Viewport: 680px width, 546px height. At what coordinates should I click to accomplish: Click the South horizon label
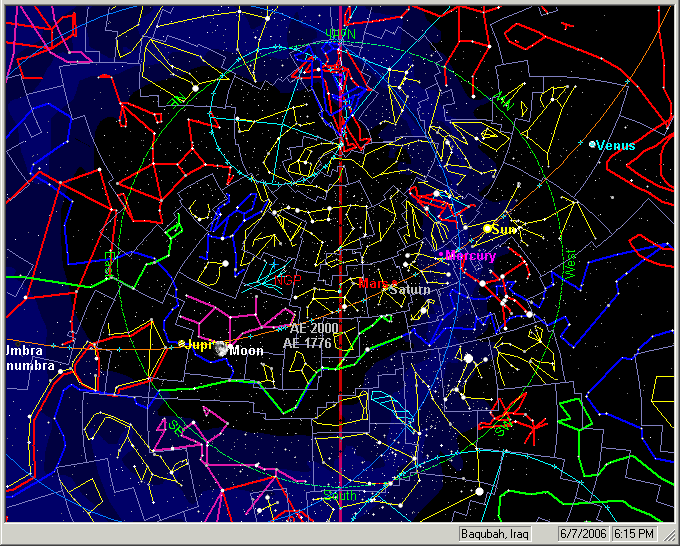[340, 495]
